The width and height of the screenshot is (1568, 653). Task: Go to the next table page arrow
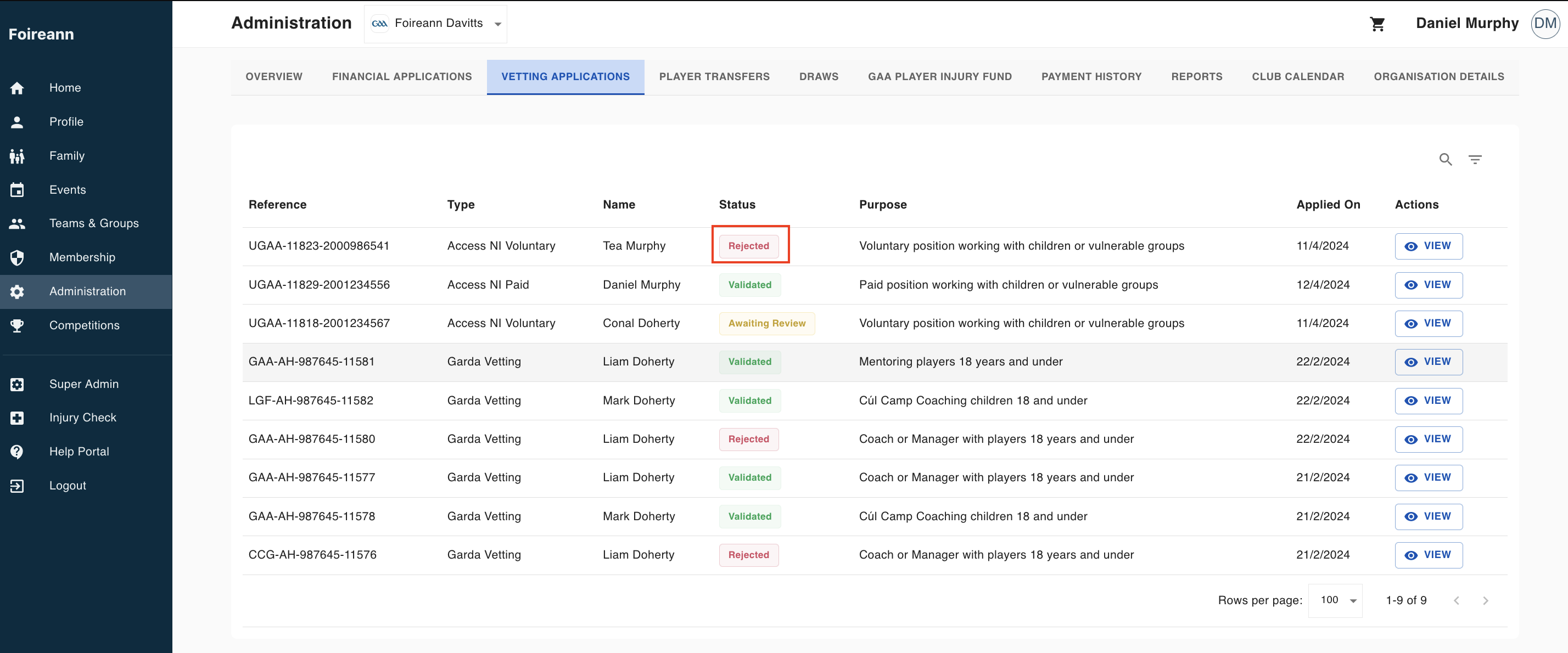(x=1485, y=601)
